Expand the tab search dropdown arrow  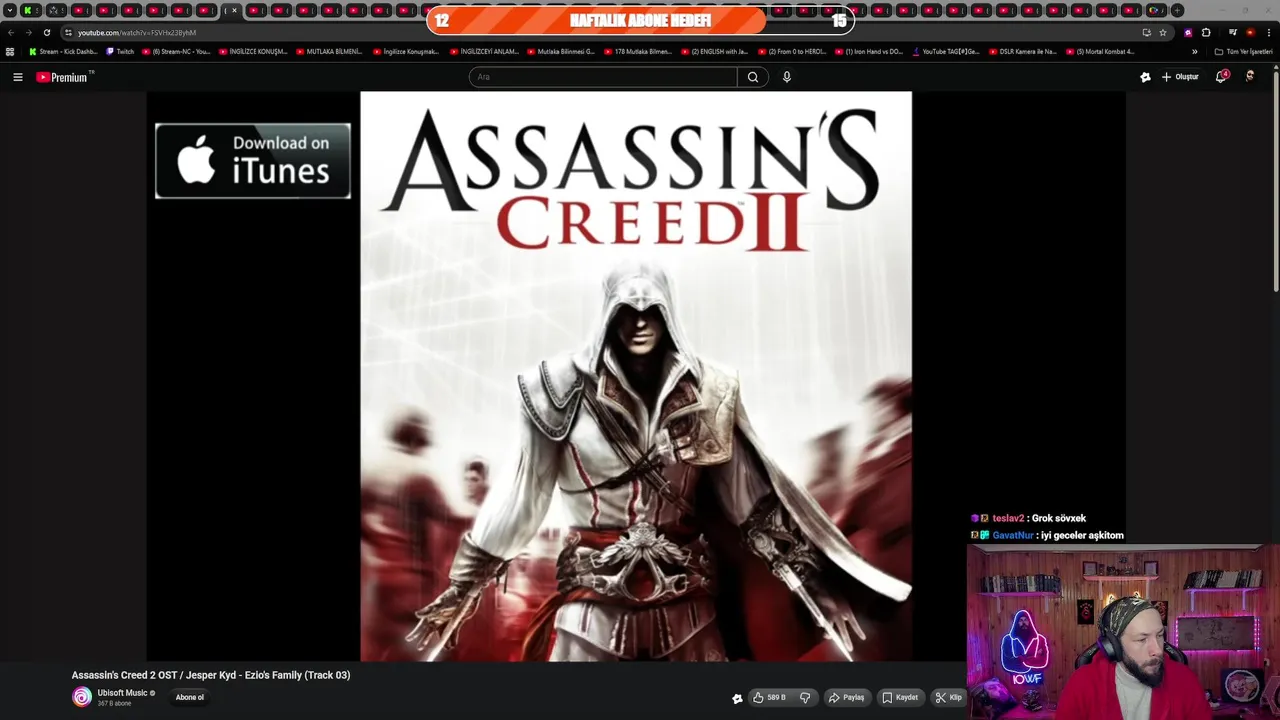(10, 10)
